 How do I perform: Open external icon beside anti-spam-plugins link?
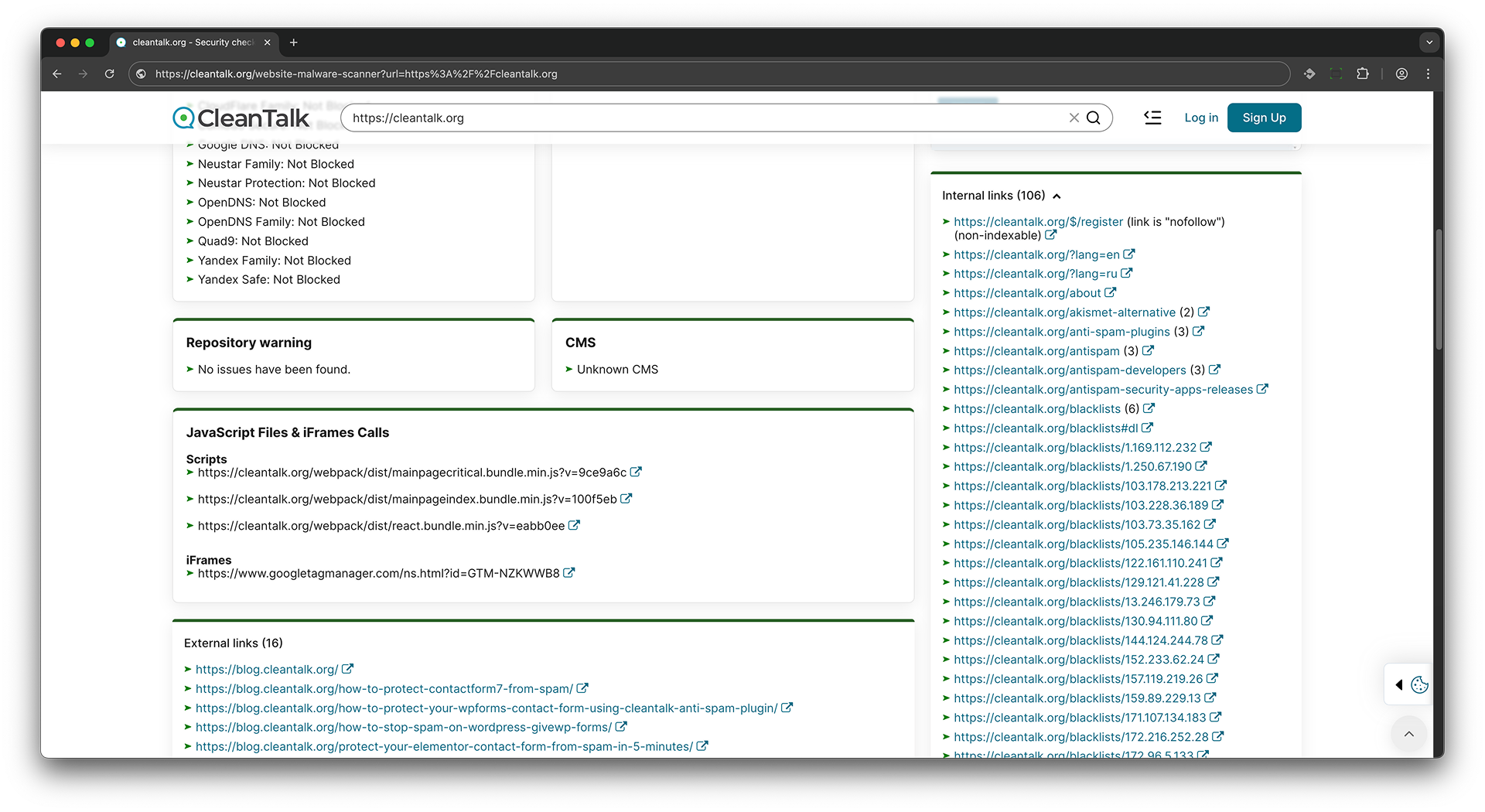[1198, 331]
